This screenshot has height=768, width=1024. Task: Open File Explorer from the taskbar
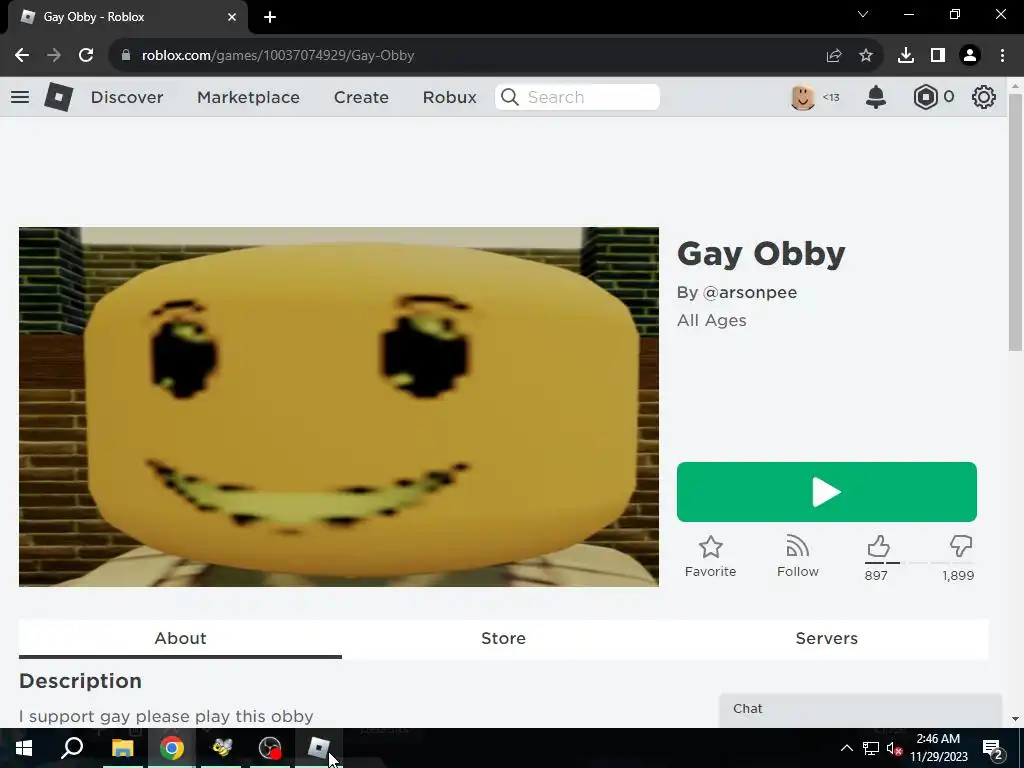[x=122, y=748]
